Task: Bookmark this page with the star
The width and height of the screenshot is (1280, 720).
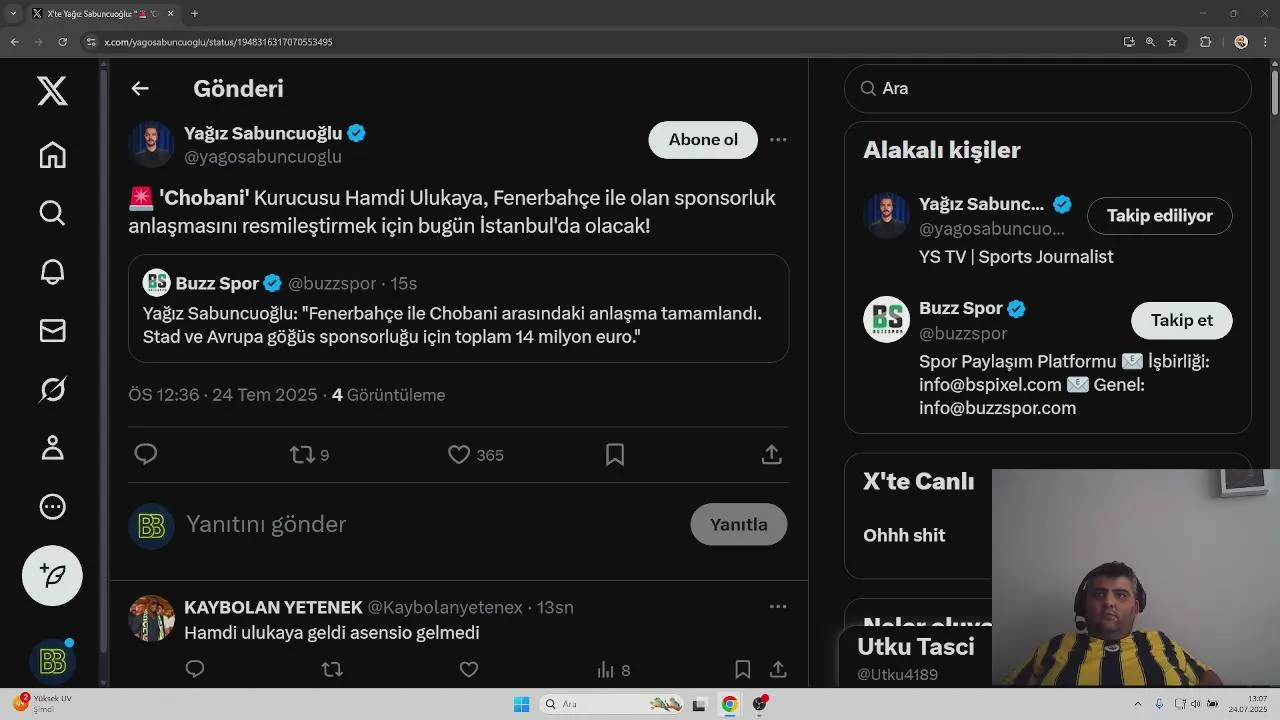Action: [1172, 42]
